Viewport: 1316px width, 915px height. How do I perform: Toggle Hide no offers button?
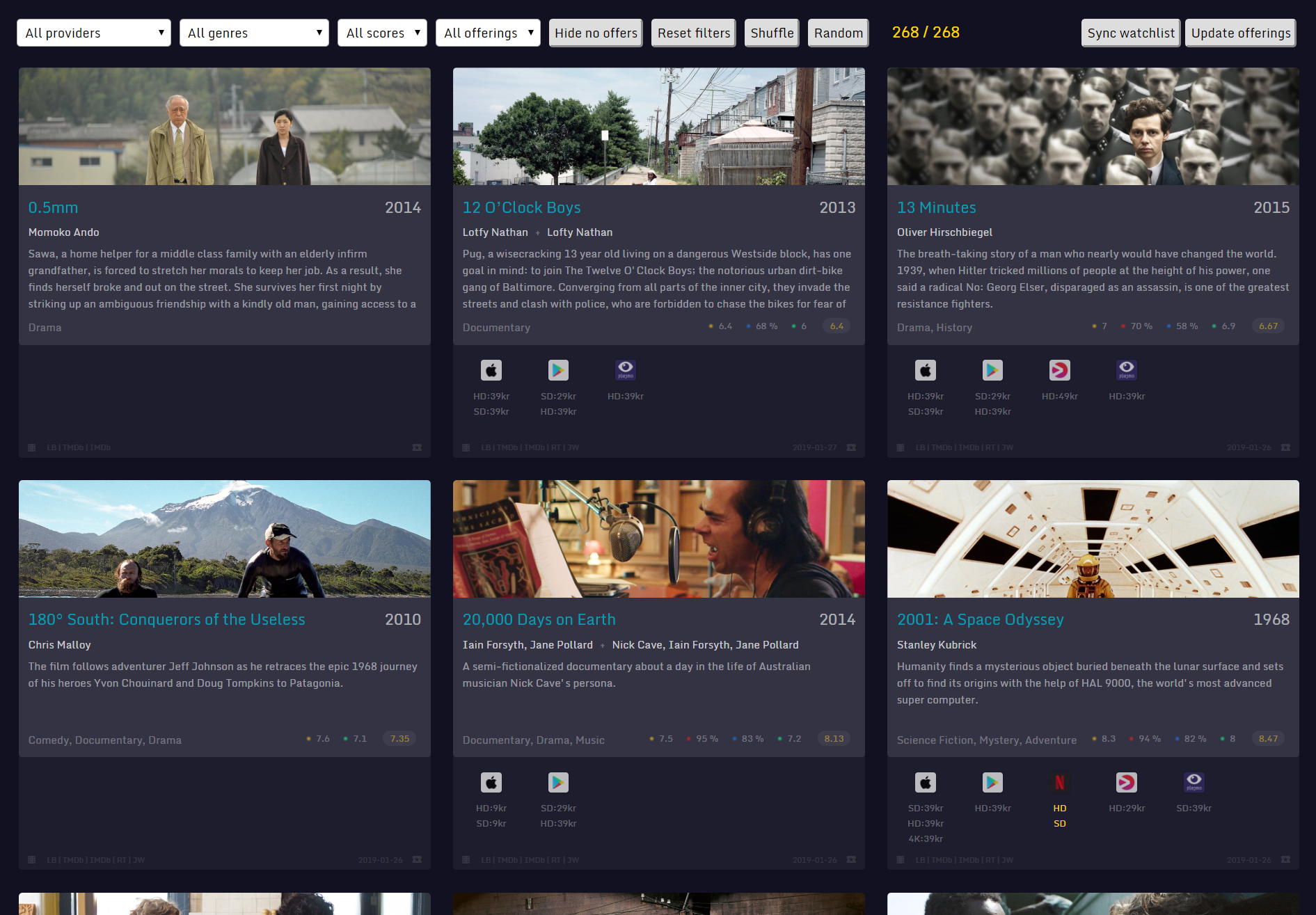tap(596, 33)
